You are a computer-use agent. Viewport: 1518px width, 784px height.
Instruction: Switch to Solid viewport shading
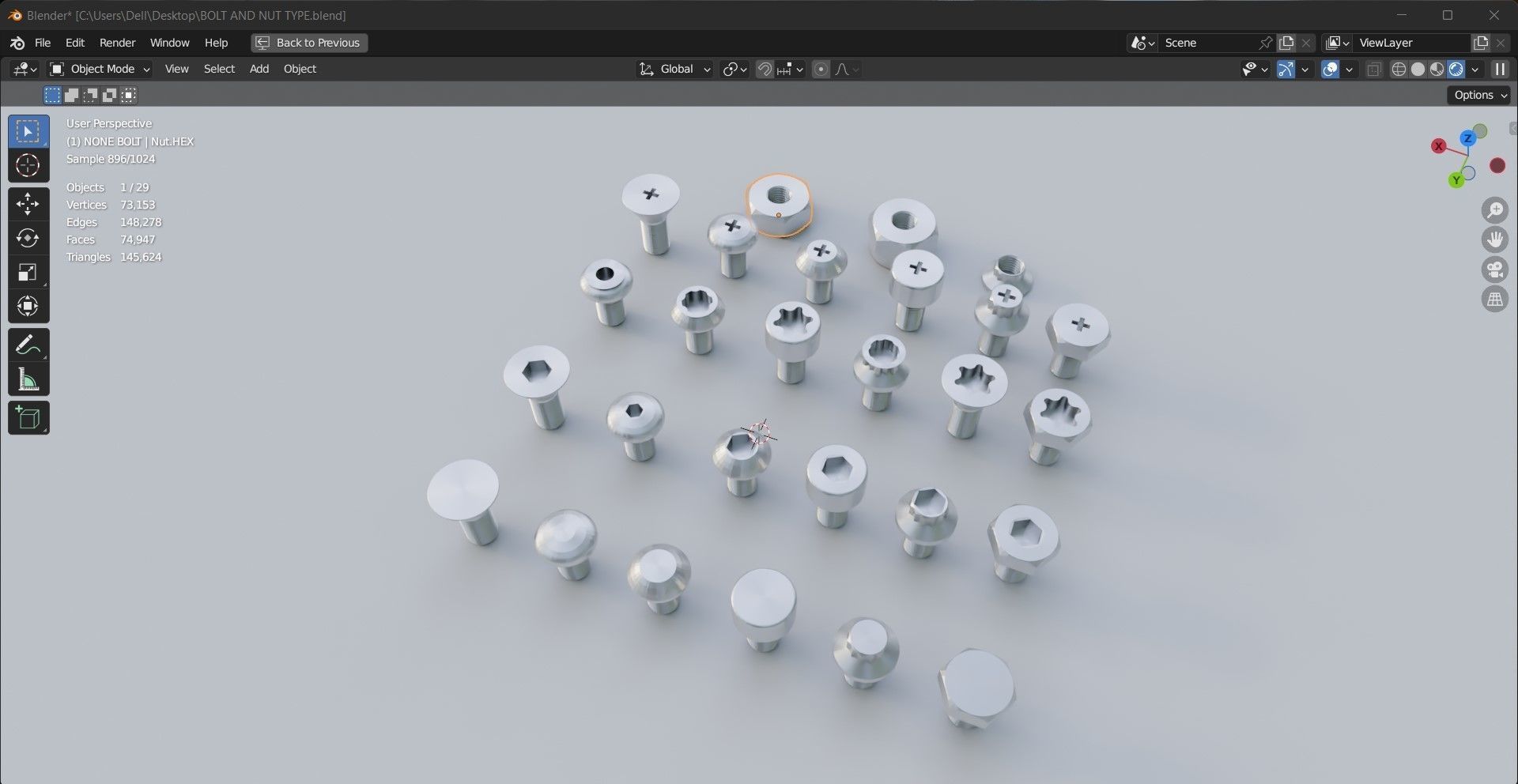pos(1418,69)
